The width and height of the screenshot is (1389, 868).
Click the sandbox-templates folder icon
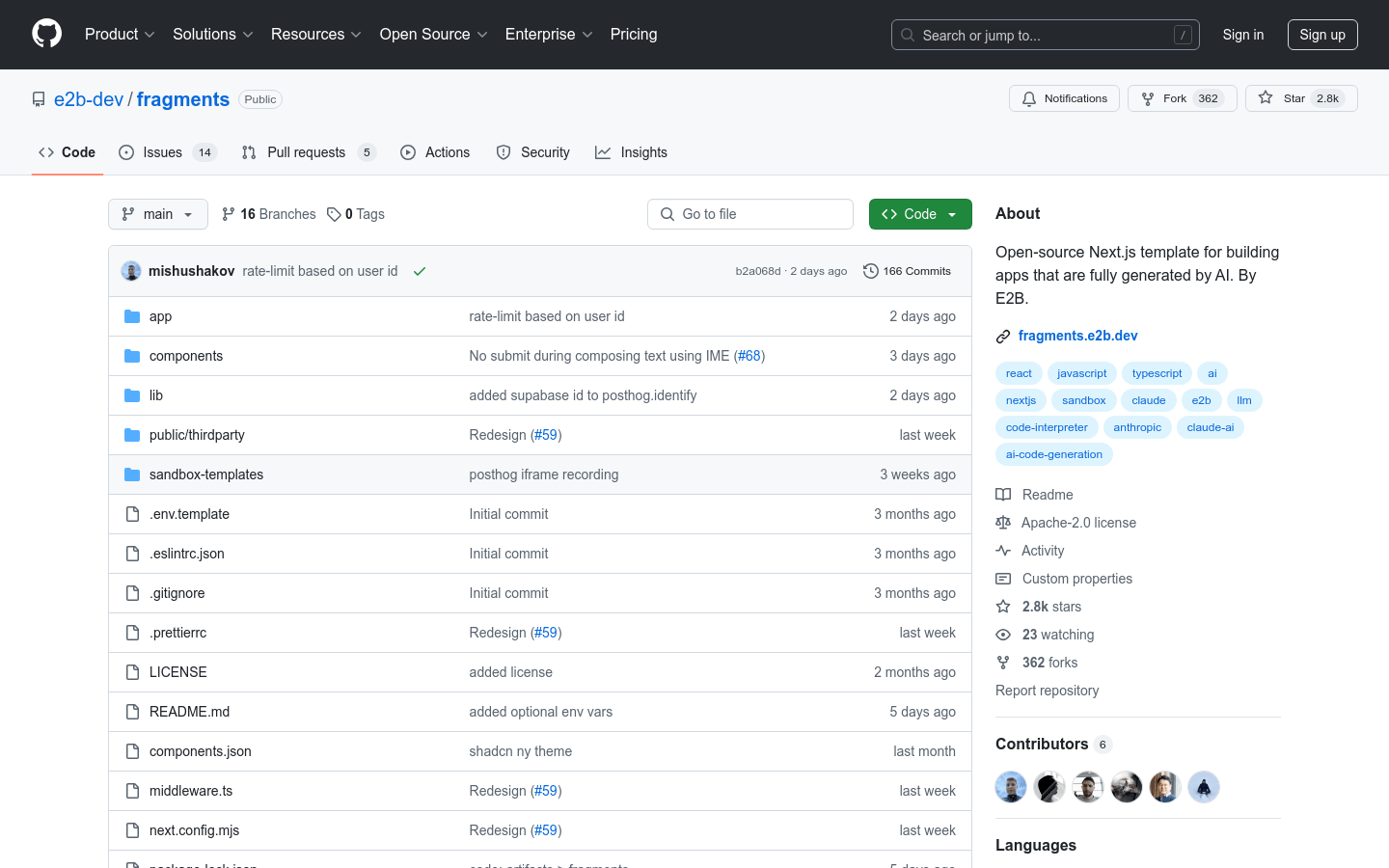coord(132,475)
